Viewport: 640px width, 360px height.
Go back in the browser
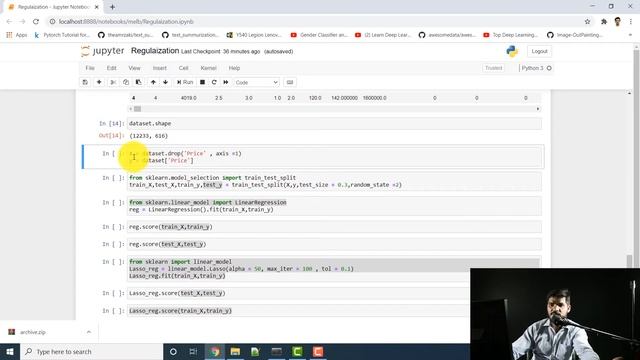(9, 22)
